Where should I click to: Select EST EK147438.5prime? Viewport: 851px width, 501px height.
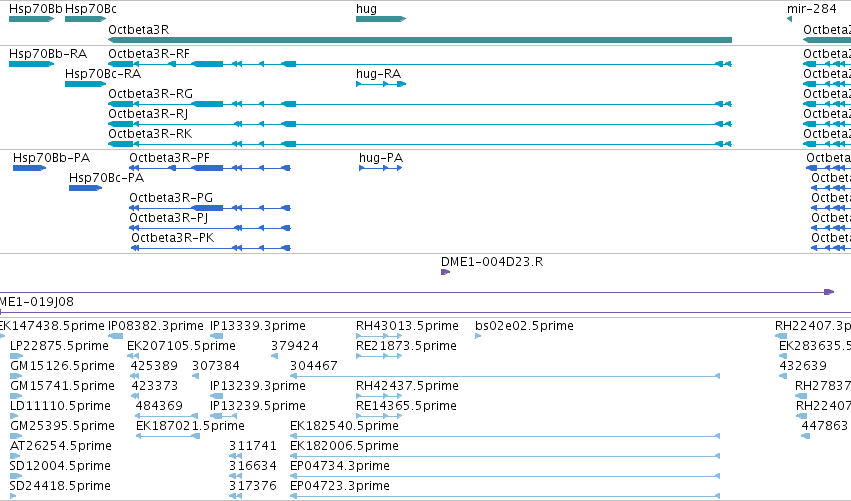click(52, 326)
